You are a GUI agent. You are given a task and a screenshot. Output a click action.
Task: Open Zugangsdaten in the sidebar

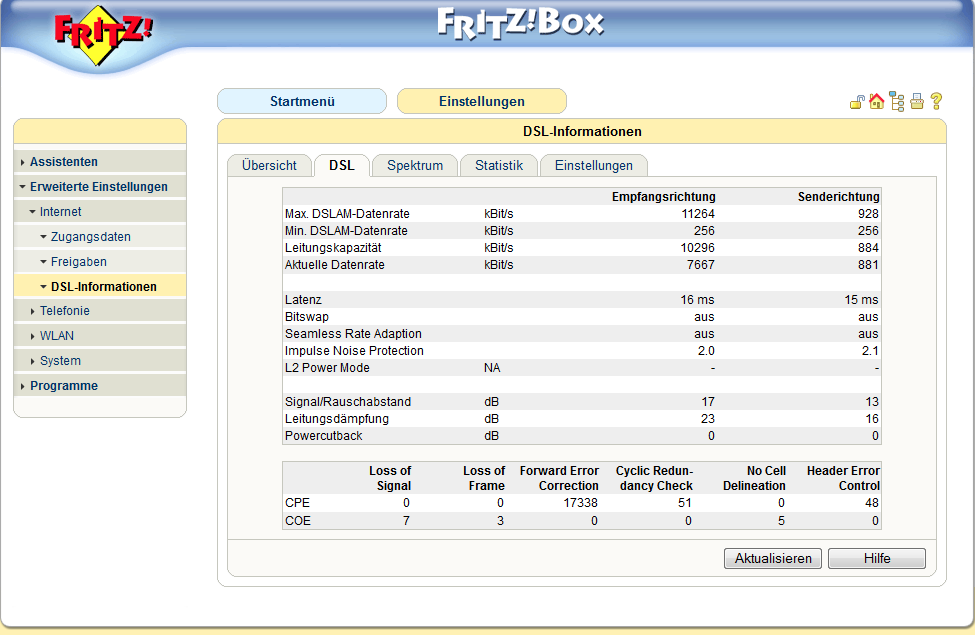(x=99, y=236)
